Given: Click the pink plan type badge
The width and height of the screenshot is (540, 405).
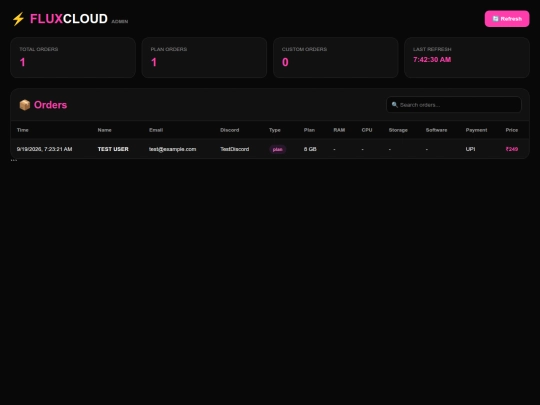Looking at the screenshot, I should pos(278,149).
